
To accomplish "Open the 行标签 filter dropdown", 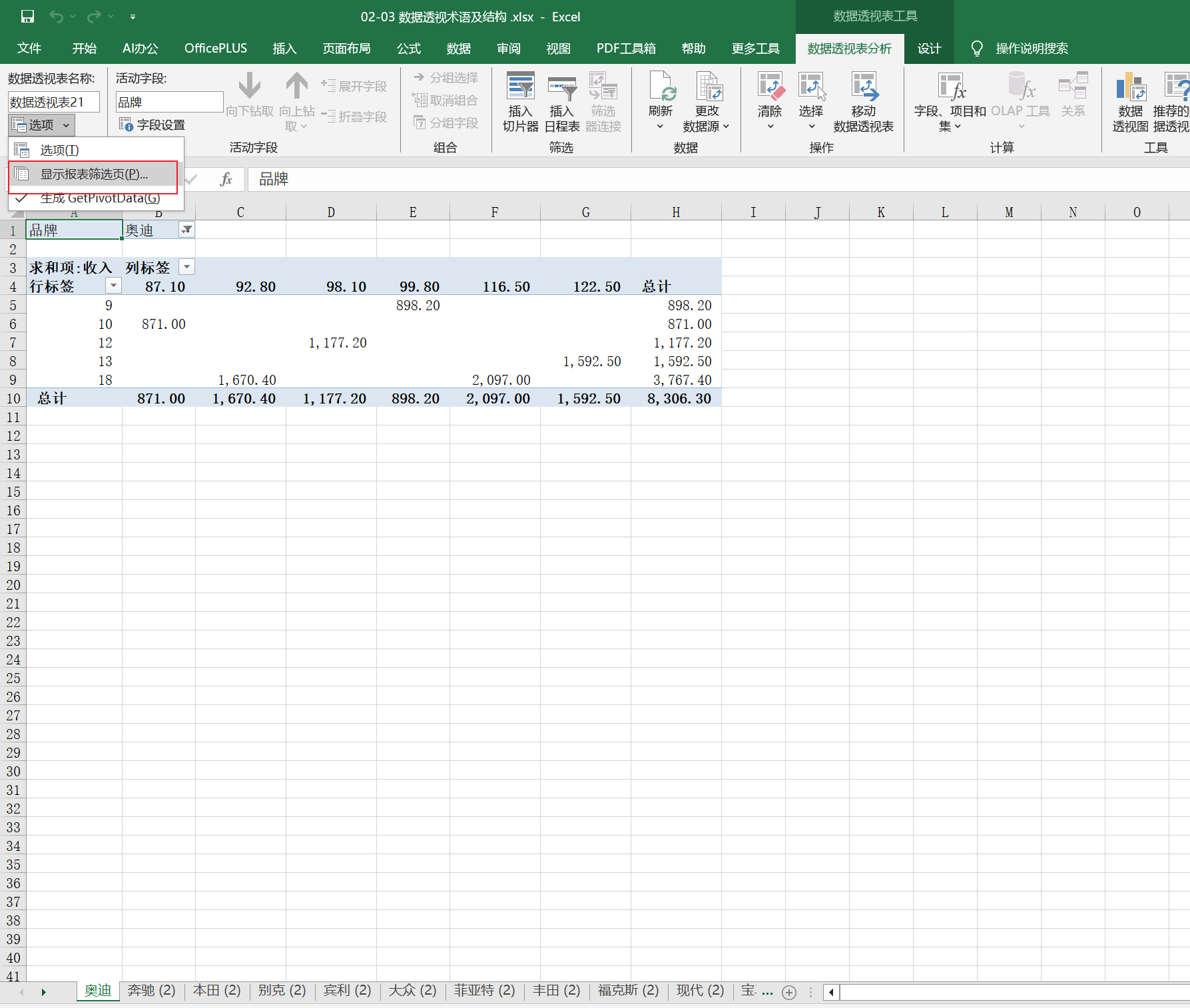I will [114, 286].
